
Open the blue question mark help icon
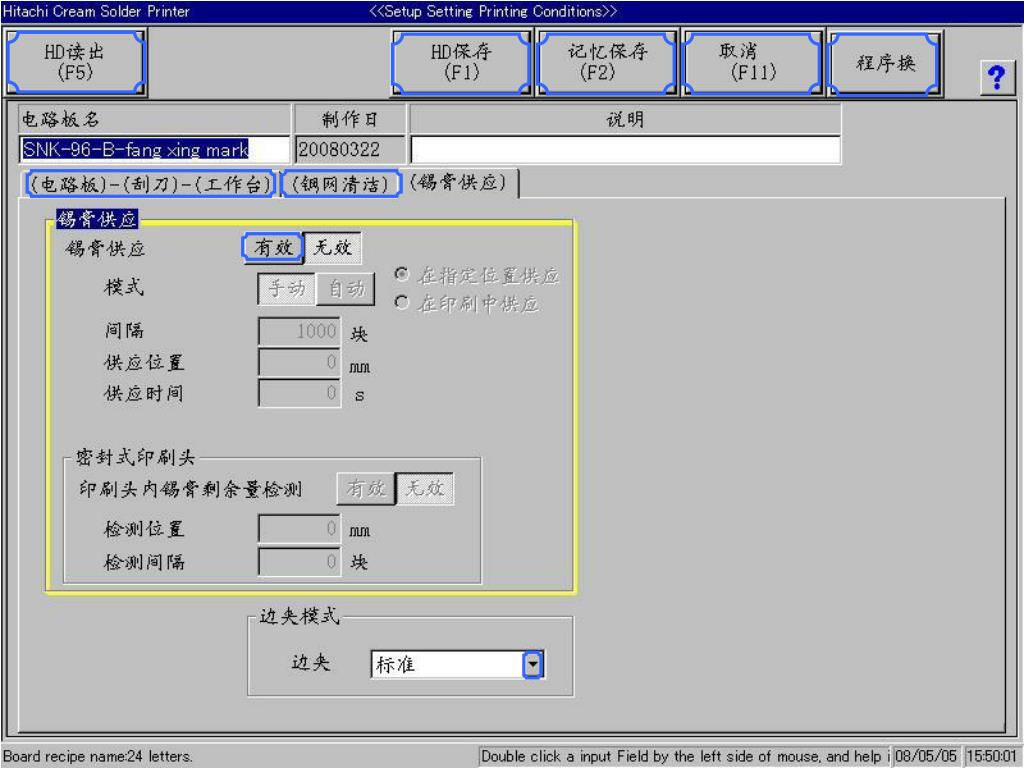[996, 78]
